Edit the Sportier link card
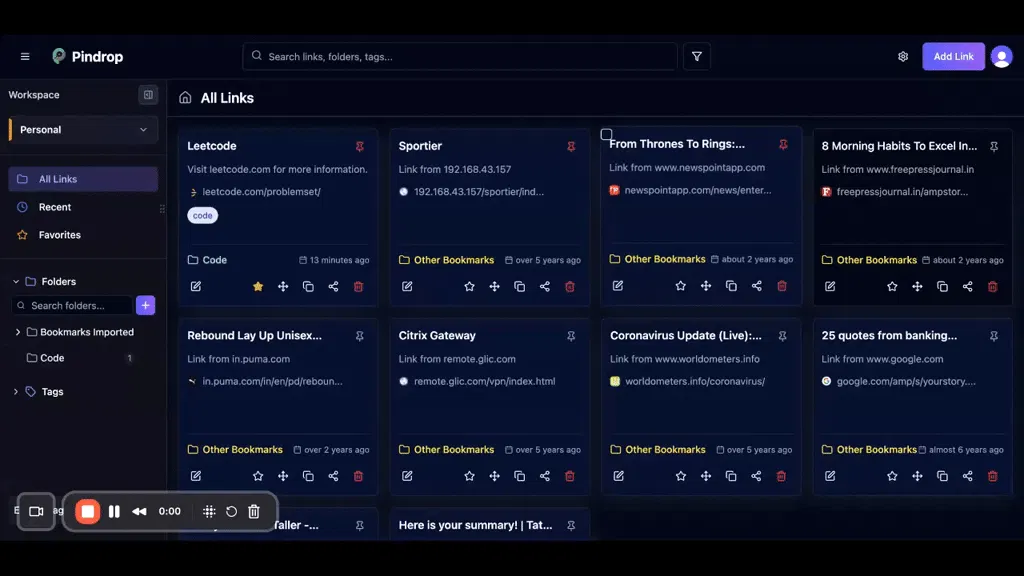This screenshot has height=576, width=1024. (408, 287)
